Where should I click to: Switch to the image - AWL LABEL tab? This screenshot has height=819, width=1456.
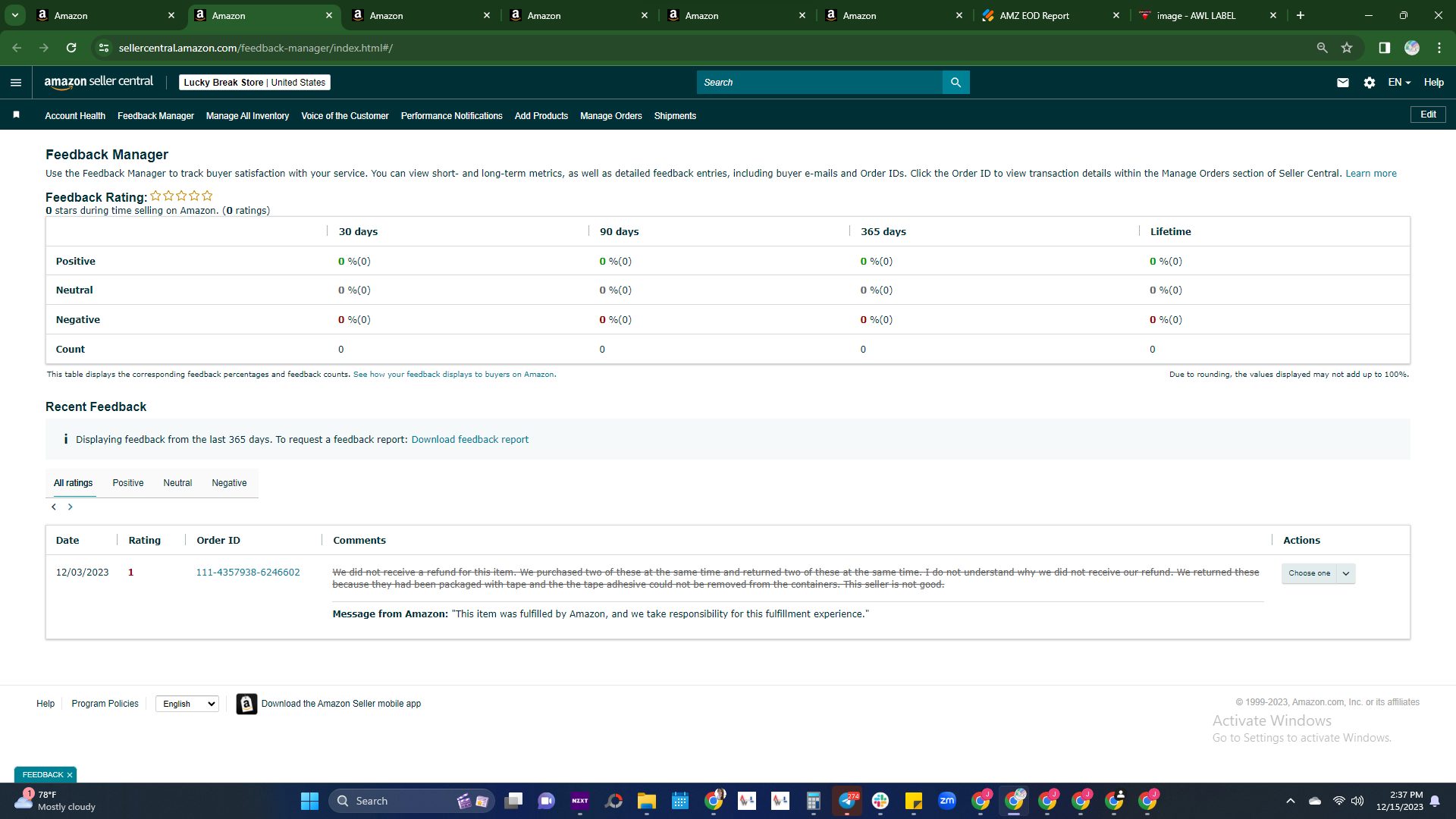(x=1209, y=15)
